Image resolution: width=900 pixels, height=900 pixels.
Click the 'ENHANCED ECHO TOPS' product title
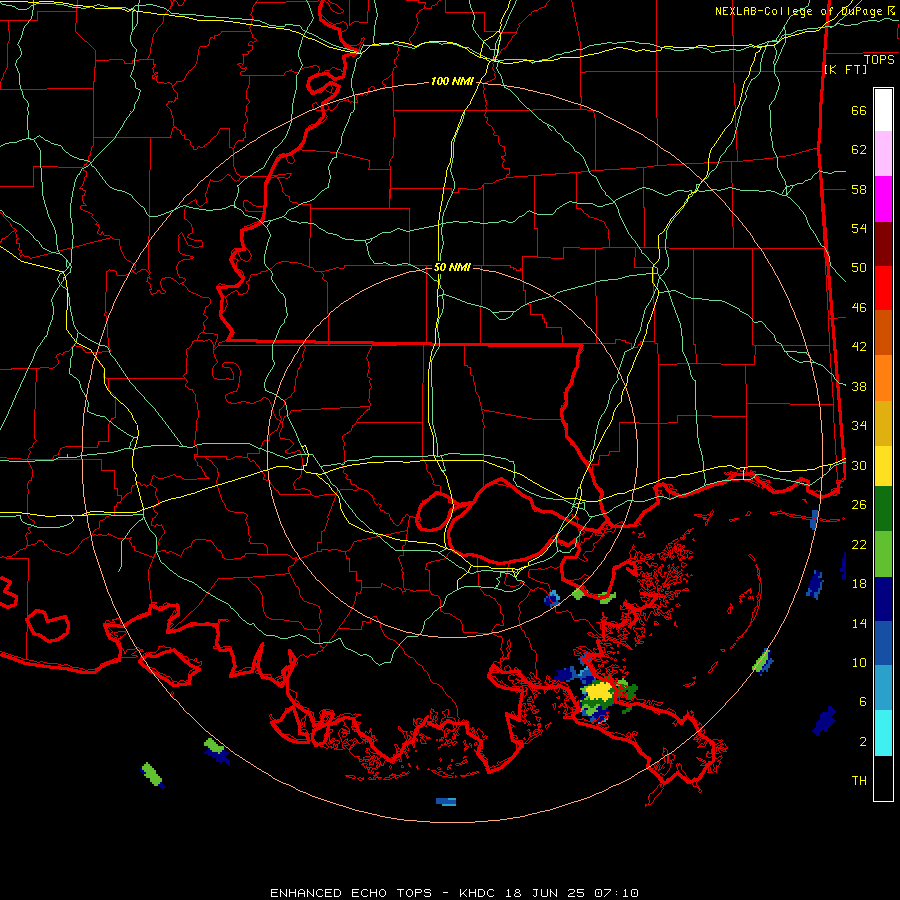click(351, 893)
